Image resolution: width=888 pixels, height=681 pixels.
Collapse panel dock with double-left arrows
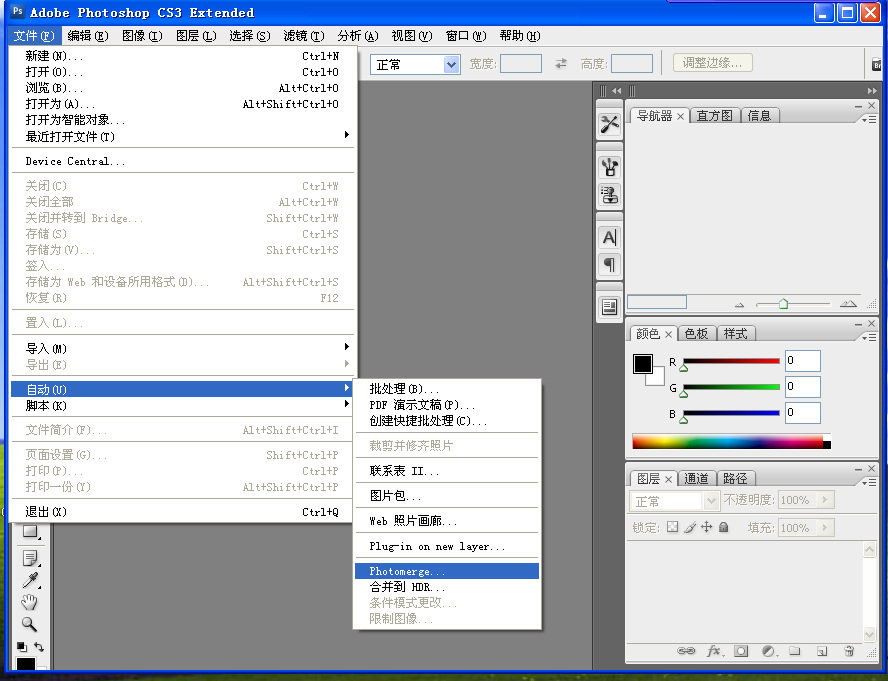pyautogui.click(x=616, y=90)
